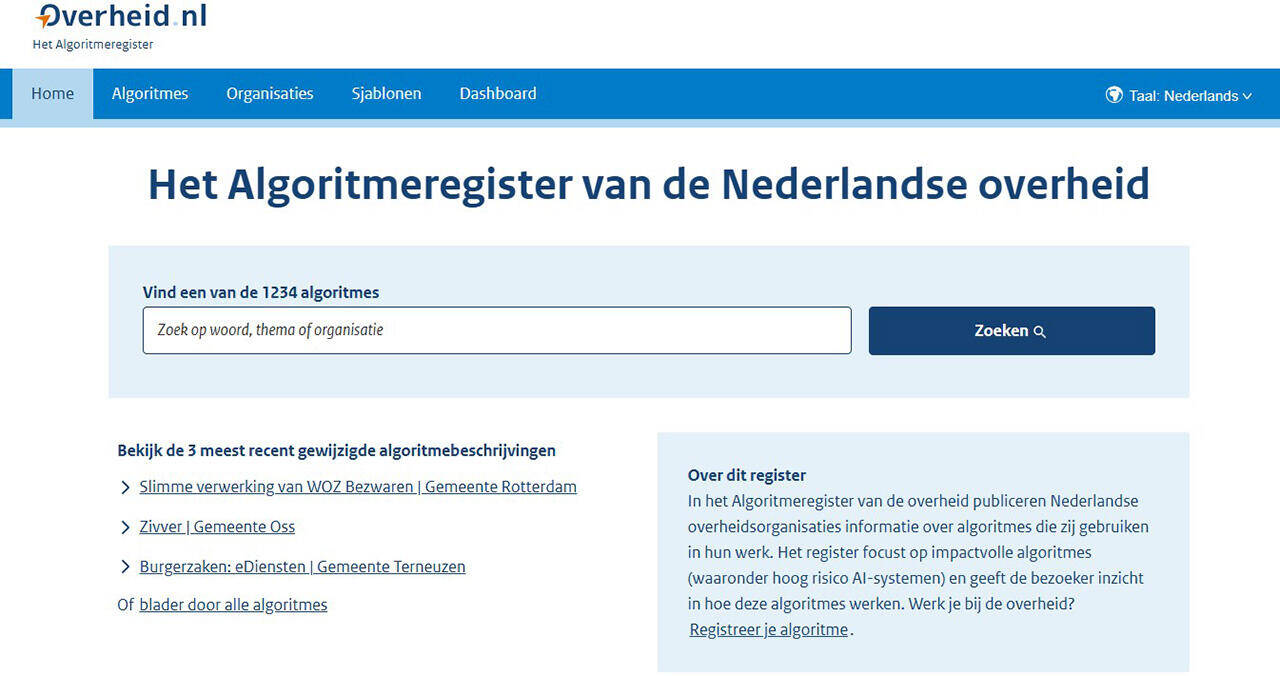This screenshot has width=1280, height=676.
Task: Click the chevron before Slimme verwerking WOZ Bezwaren
Action: [x=125, y=488]
